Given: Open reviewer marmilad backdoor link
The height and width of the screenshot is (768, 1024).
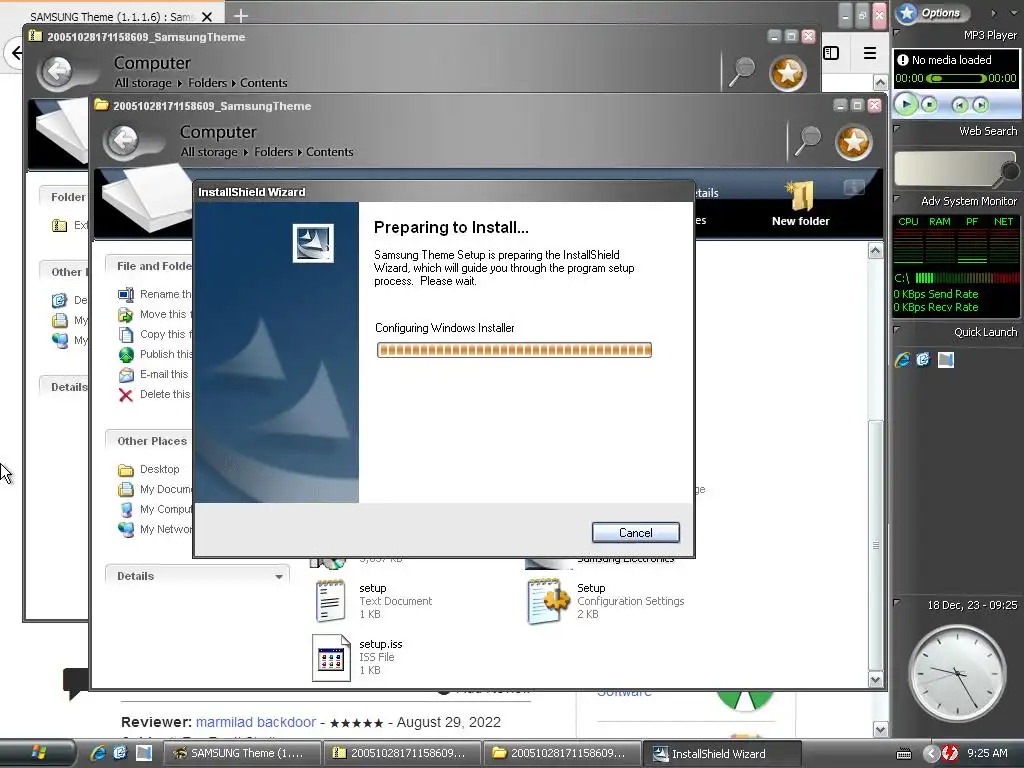Looking at the screenshot, I should 256,722.
